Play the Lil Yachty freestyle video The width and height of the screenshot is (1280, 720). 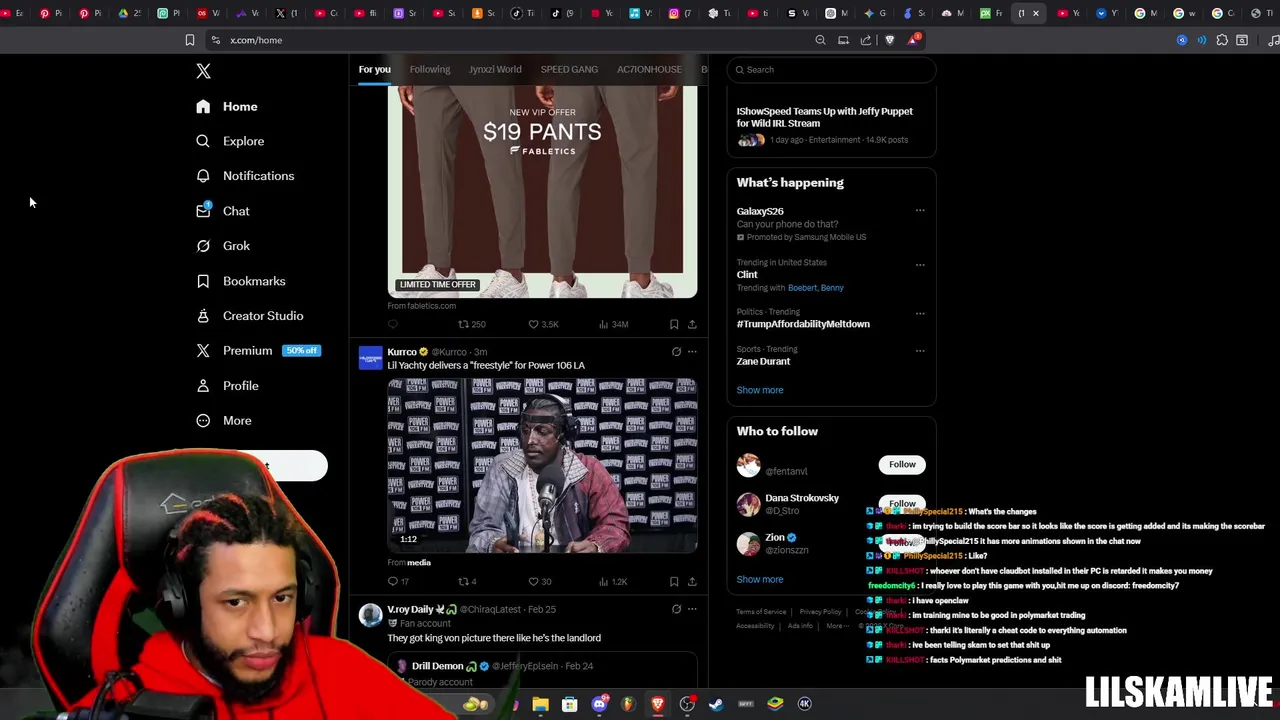(542, 465)
